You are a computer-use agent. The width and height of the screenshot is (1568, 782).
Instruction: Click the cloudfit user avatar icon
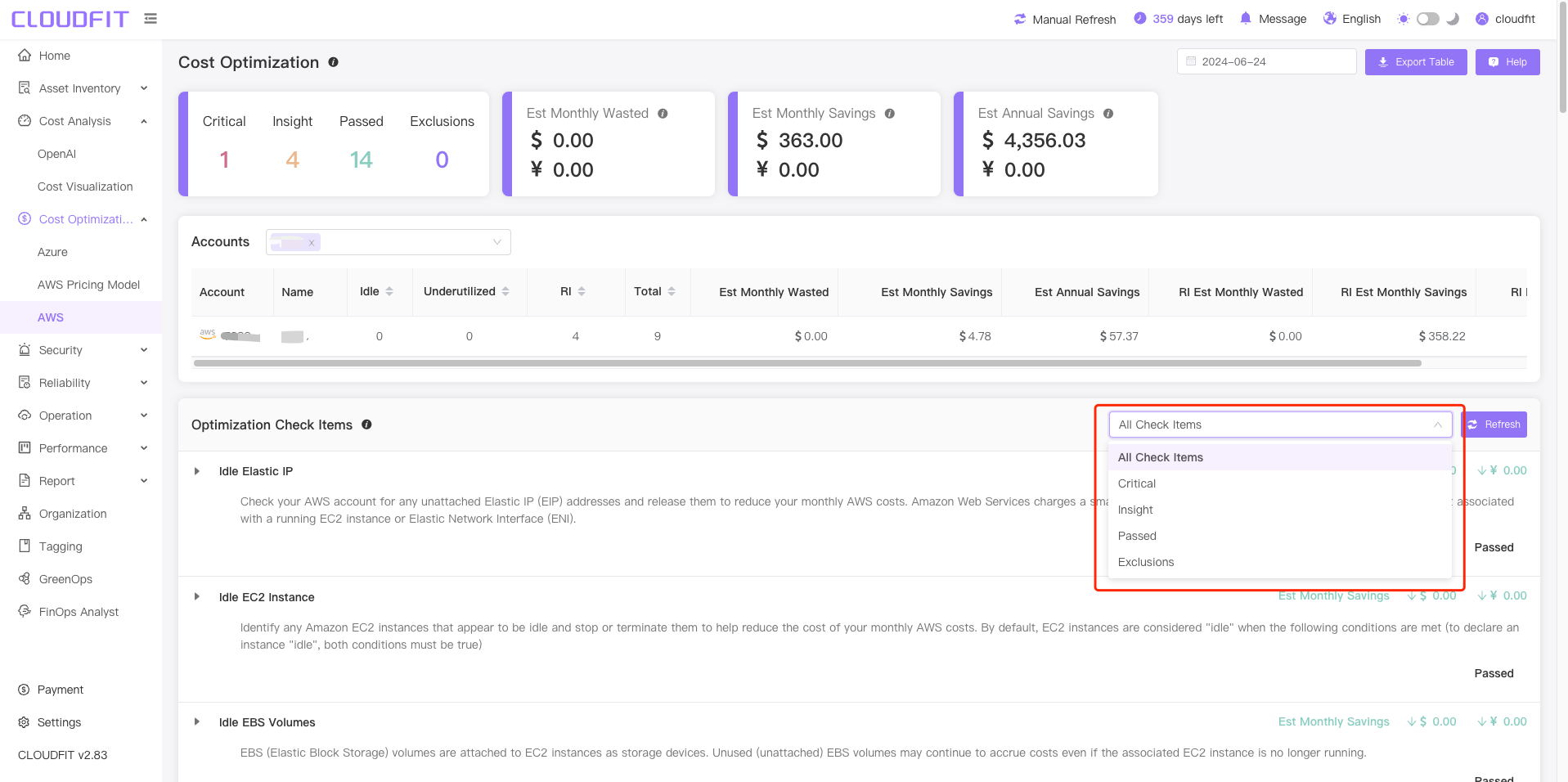coord(1482,18)
